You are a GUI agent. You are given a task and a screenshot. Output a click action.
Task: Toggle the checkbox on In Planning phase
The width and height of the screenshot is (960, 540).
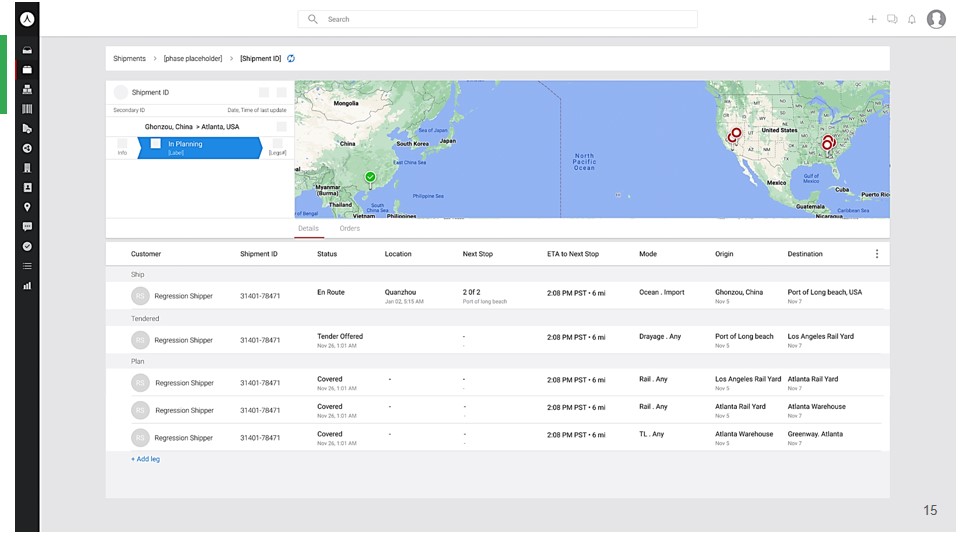tap(156, 144)
